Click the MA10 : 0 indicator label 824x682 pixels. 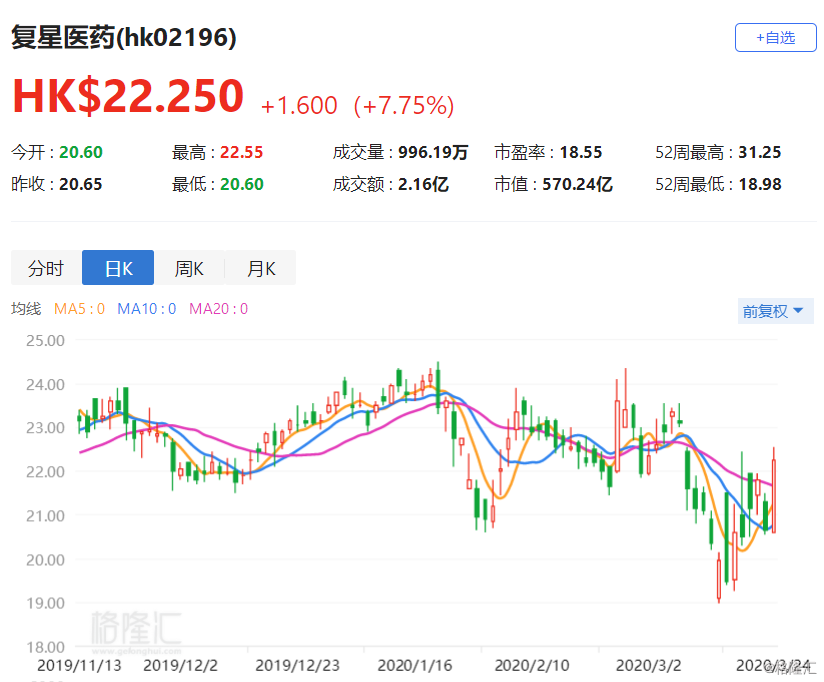tap(147, 308)
